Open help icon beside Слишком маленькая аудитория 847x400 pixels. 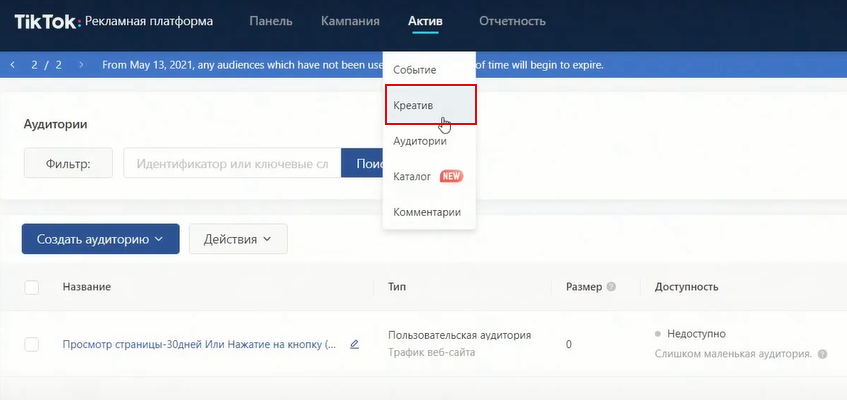[x=822, y=355]
